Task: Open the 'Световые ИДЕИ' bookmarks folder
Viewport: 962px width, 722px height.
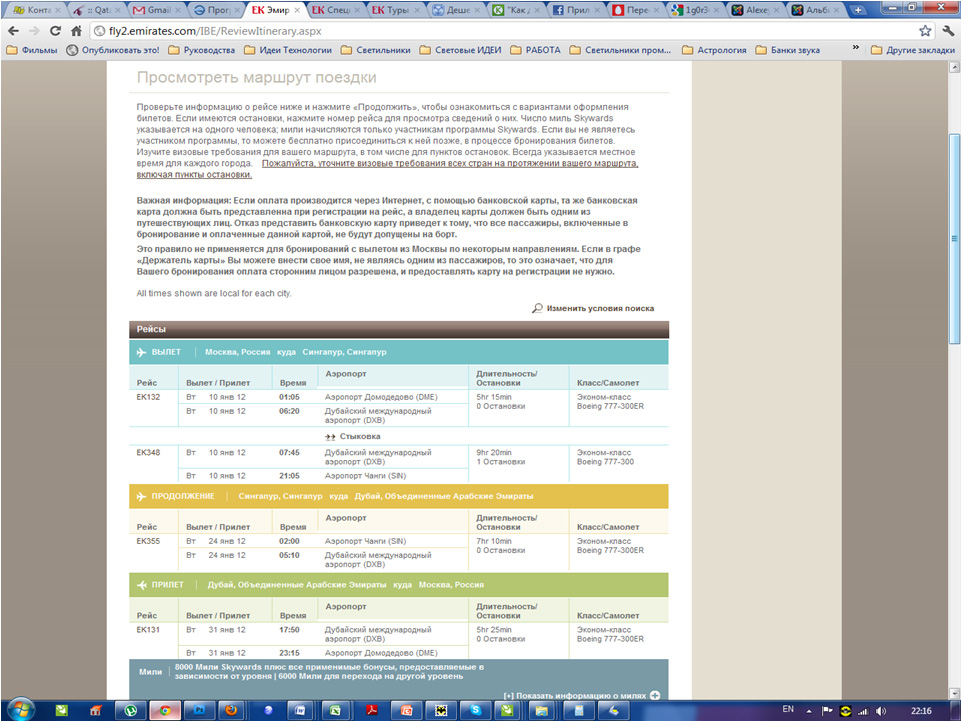Action: pos(461,50)
